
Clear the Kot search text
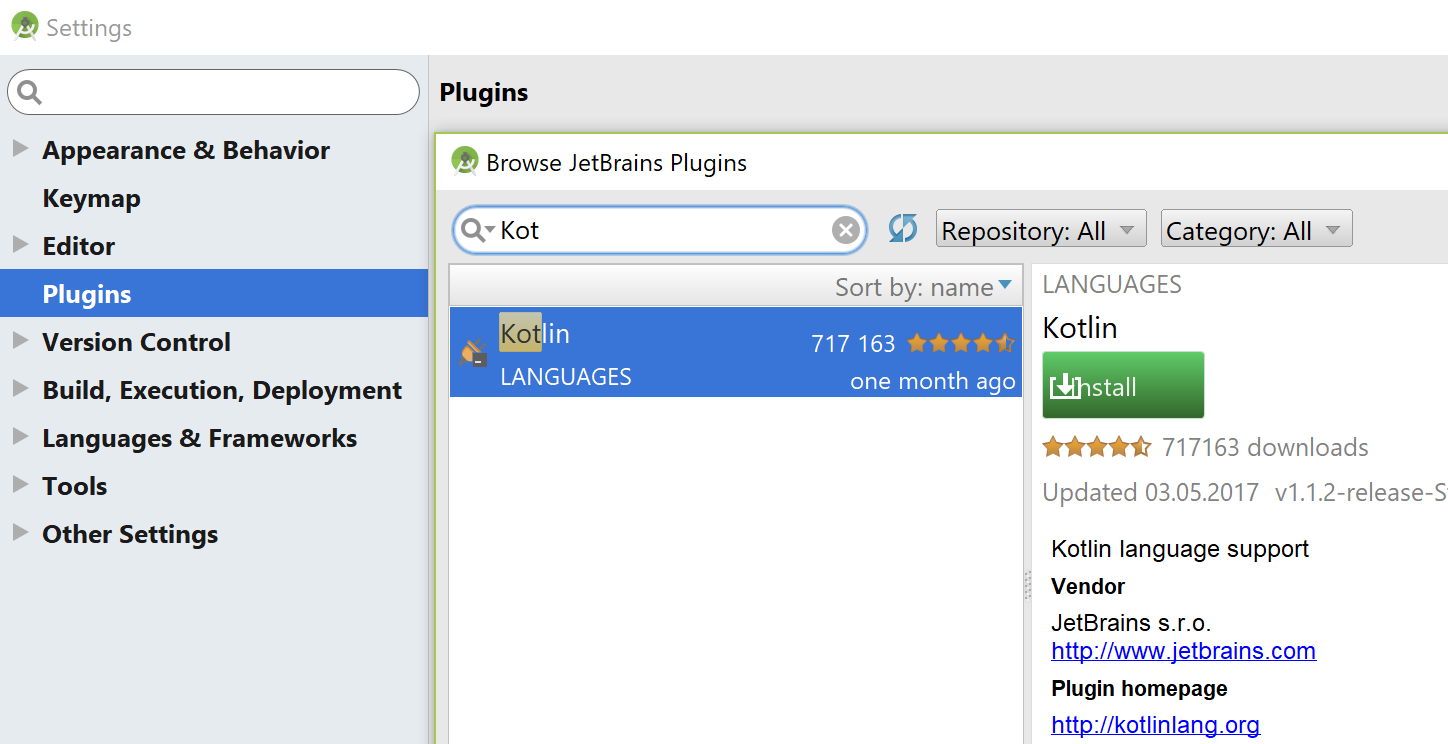(846, 231)
